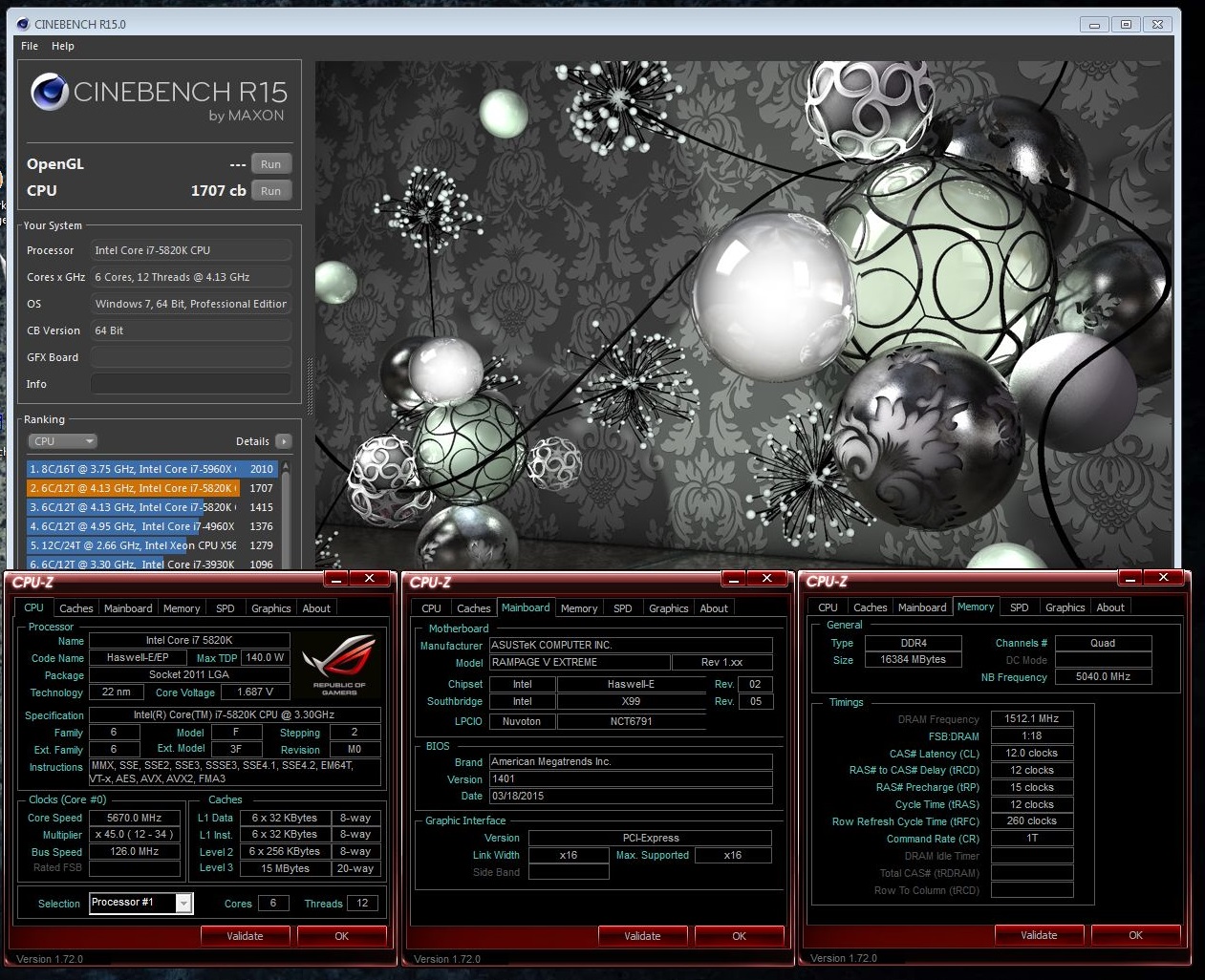Run the CPU benchmark
The image size is (1205, 980).
pyautogui.click(x=271, y=191)
